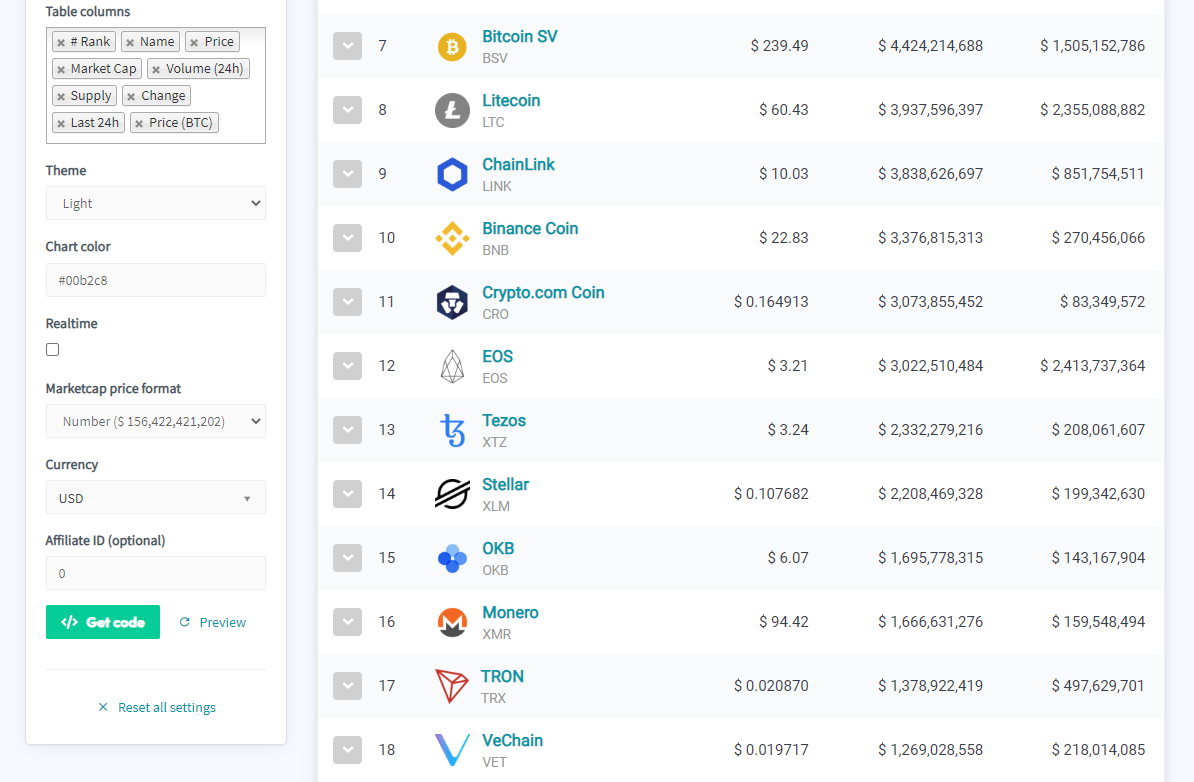Click the Chart color hex field
1194x782 pixels.
point(155,280)
